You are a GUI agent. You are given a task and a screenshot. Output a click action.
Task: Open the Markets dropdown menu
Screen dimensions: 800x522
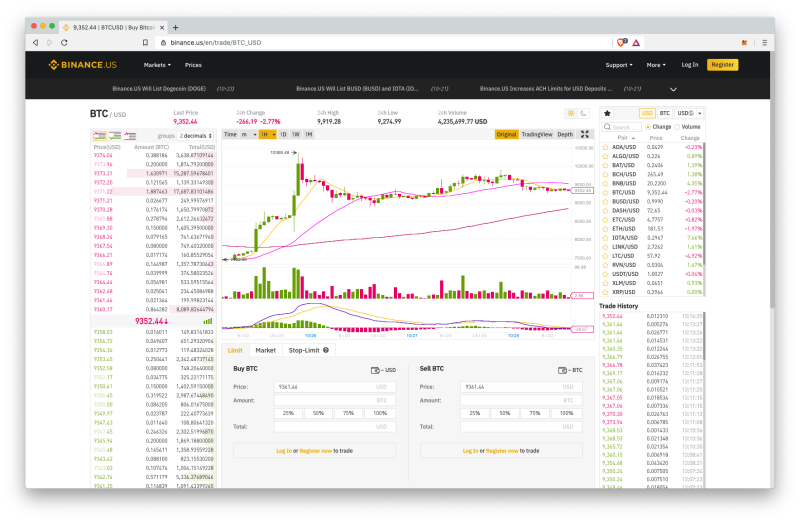click(157, 65)
